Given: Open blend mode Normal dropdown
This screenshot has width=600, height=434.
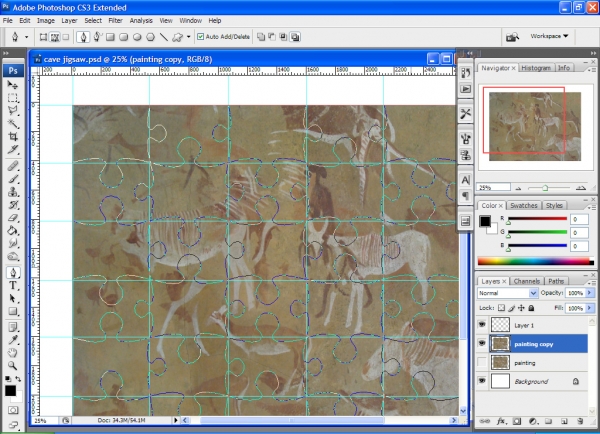Looking at the screenshot, I should 533,293.
